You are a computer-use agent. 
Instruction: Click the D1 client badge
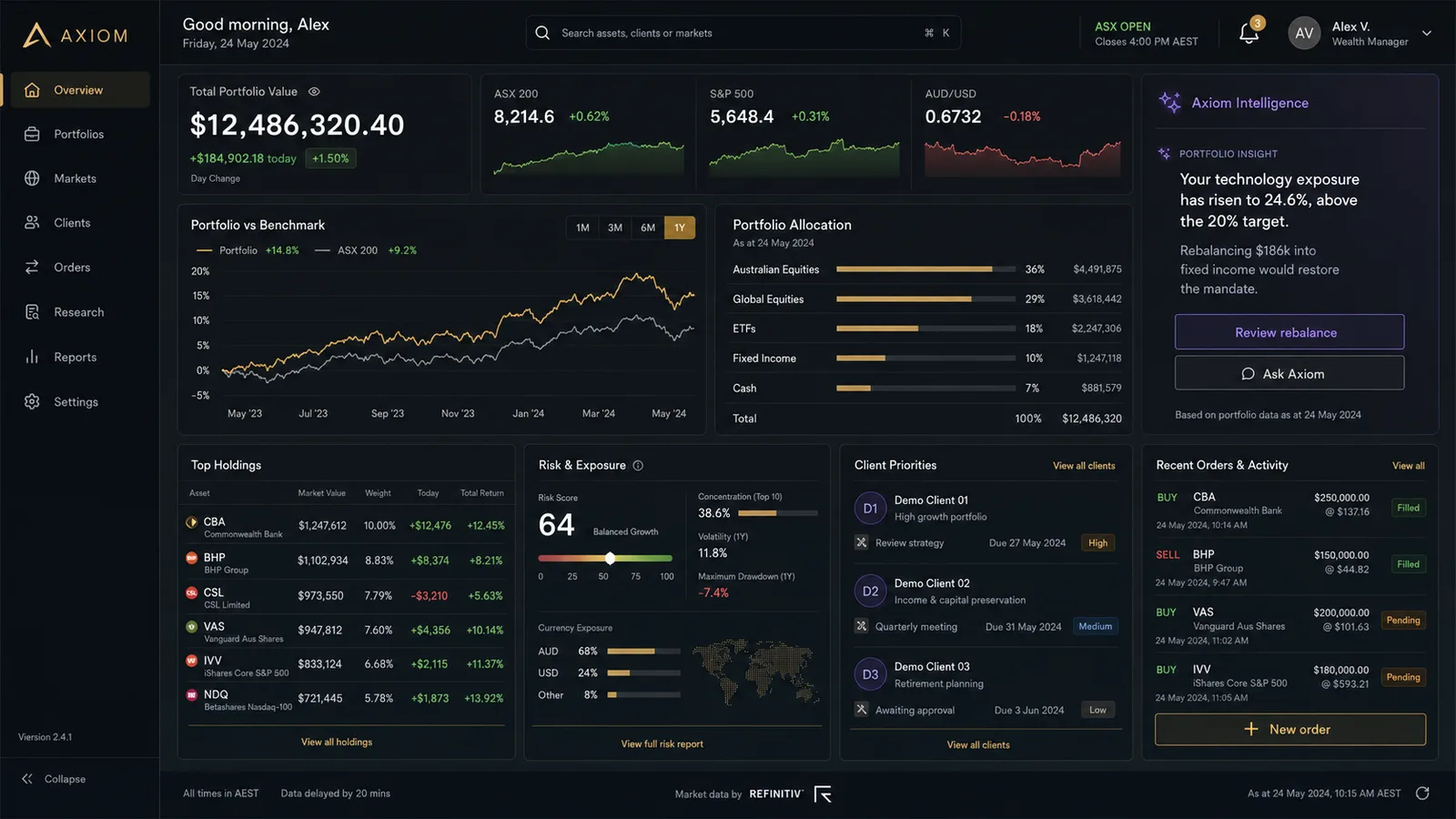click(871, 509)
